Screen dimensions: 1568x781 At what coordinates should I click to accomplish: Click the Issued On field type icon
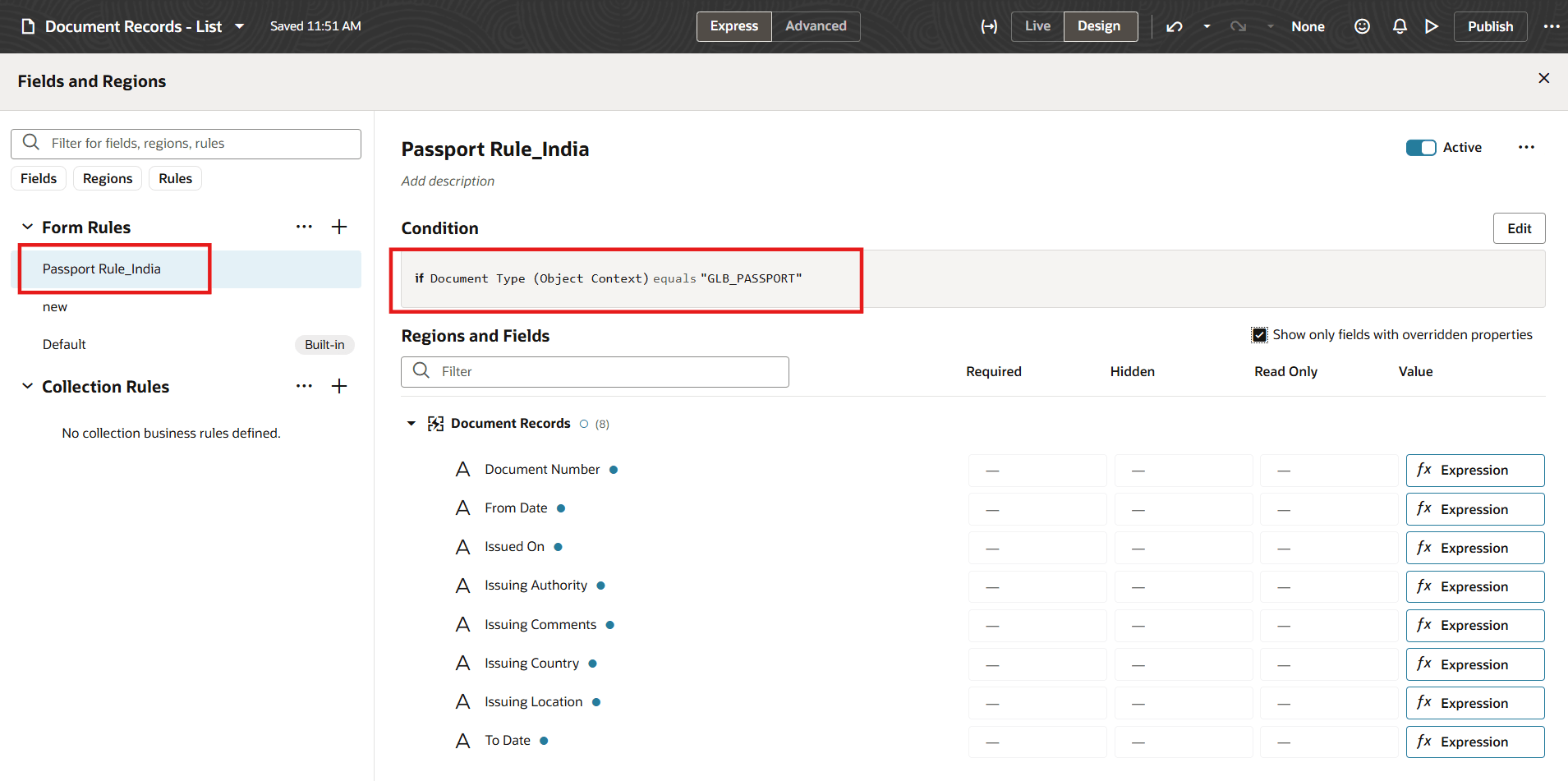point(463,547)
